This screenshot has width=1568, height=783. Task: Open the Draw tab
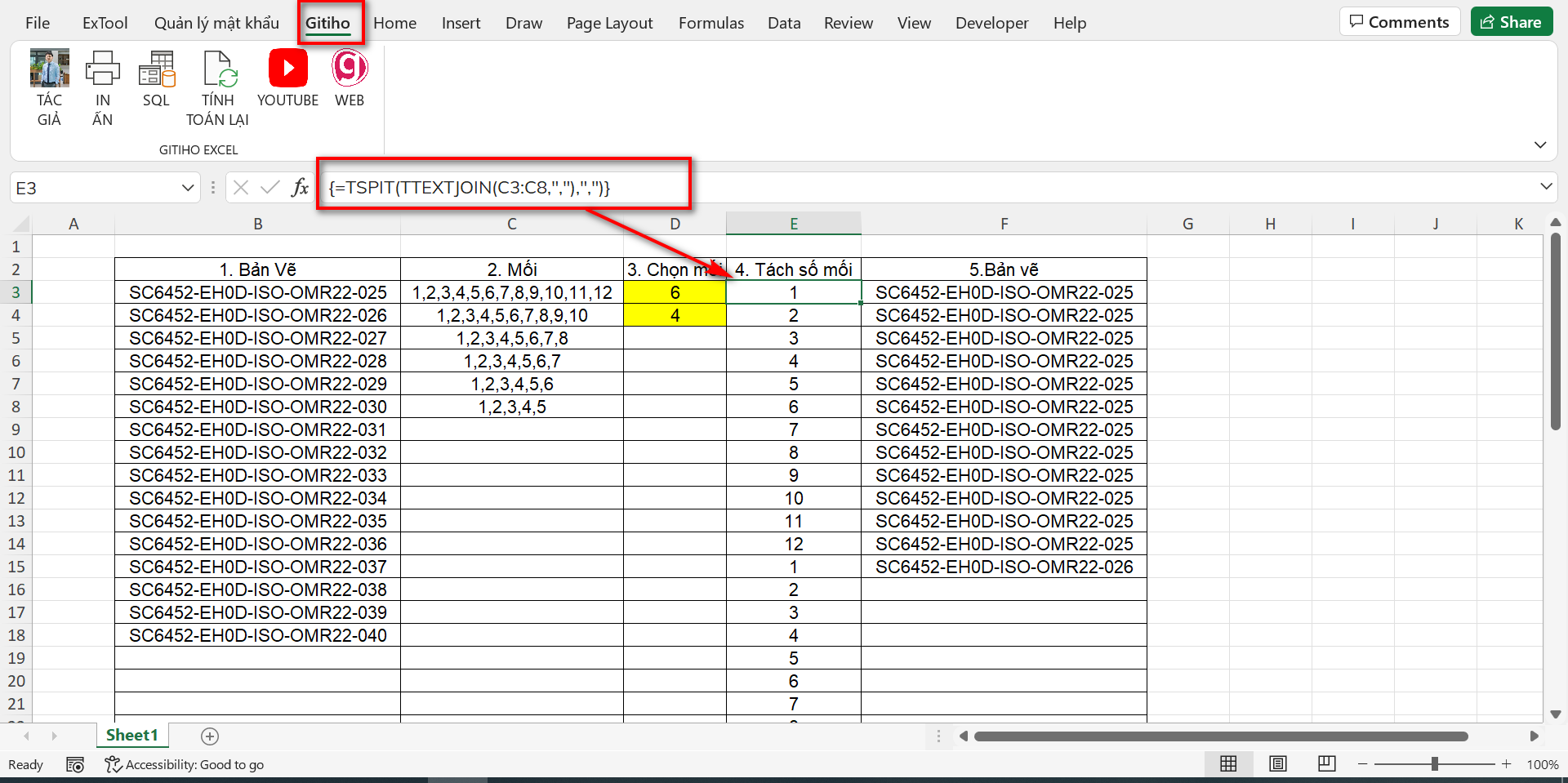pos(524,23)
